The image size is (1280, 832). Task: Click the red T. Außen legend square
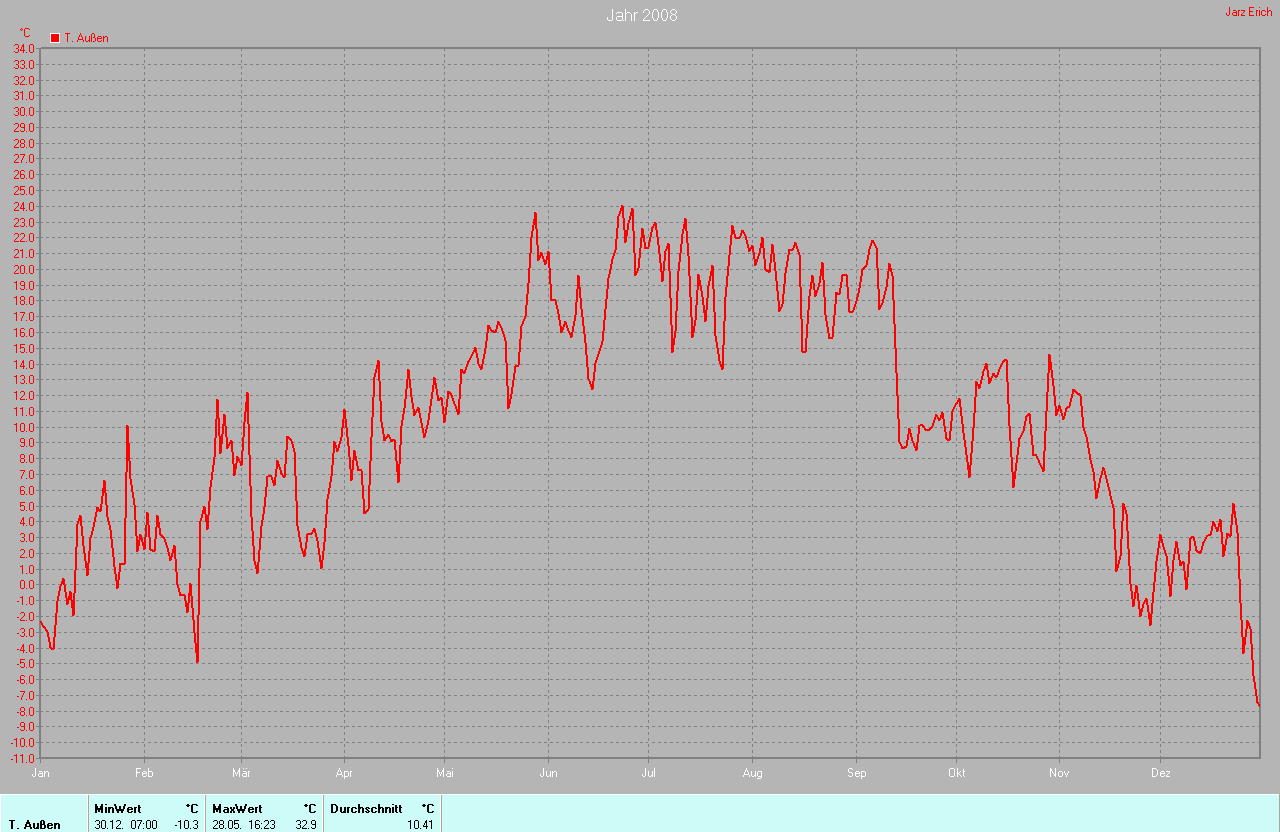coord(55,38)
